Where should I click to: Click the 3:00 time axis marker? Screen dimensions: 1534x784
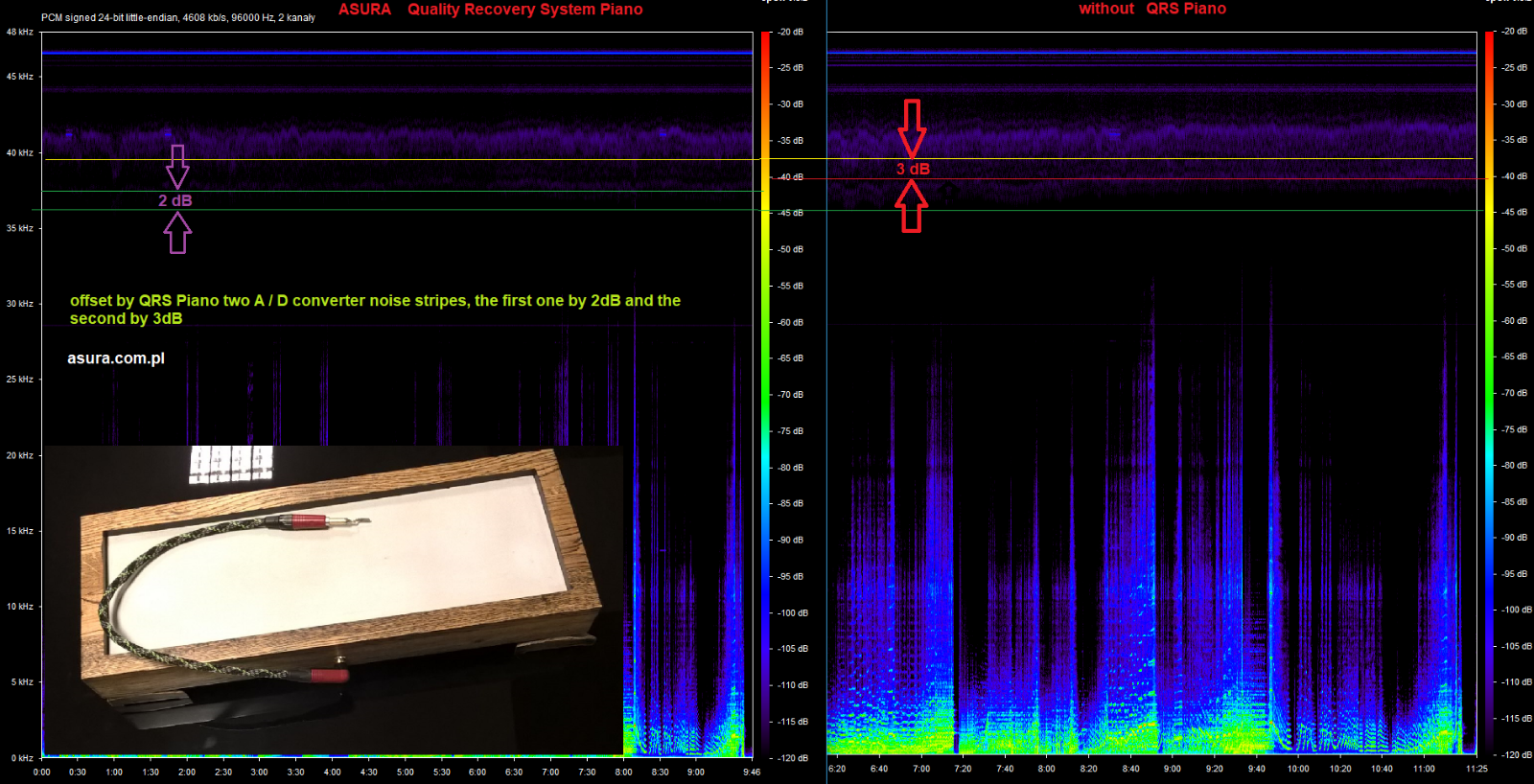point(260,772)
